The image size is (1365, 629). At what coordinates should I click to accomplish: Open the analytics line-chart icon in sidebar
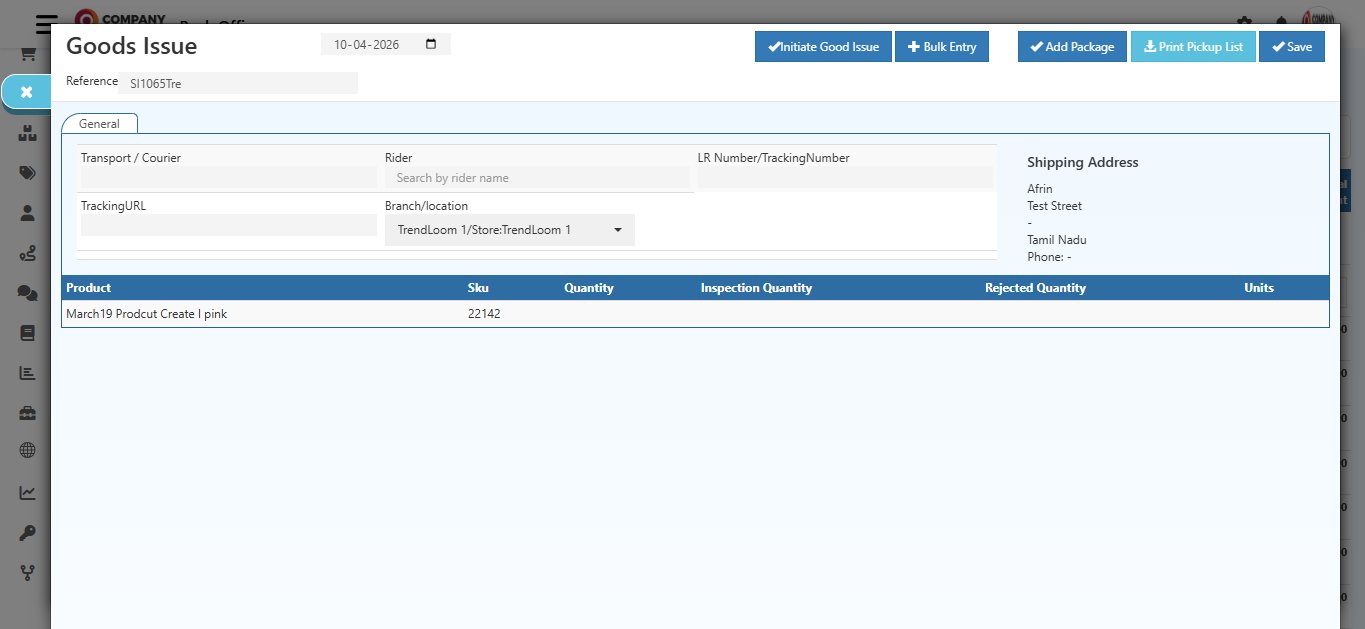[x=26, y=491]
